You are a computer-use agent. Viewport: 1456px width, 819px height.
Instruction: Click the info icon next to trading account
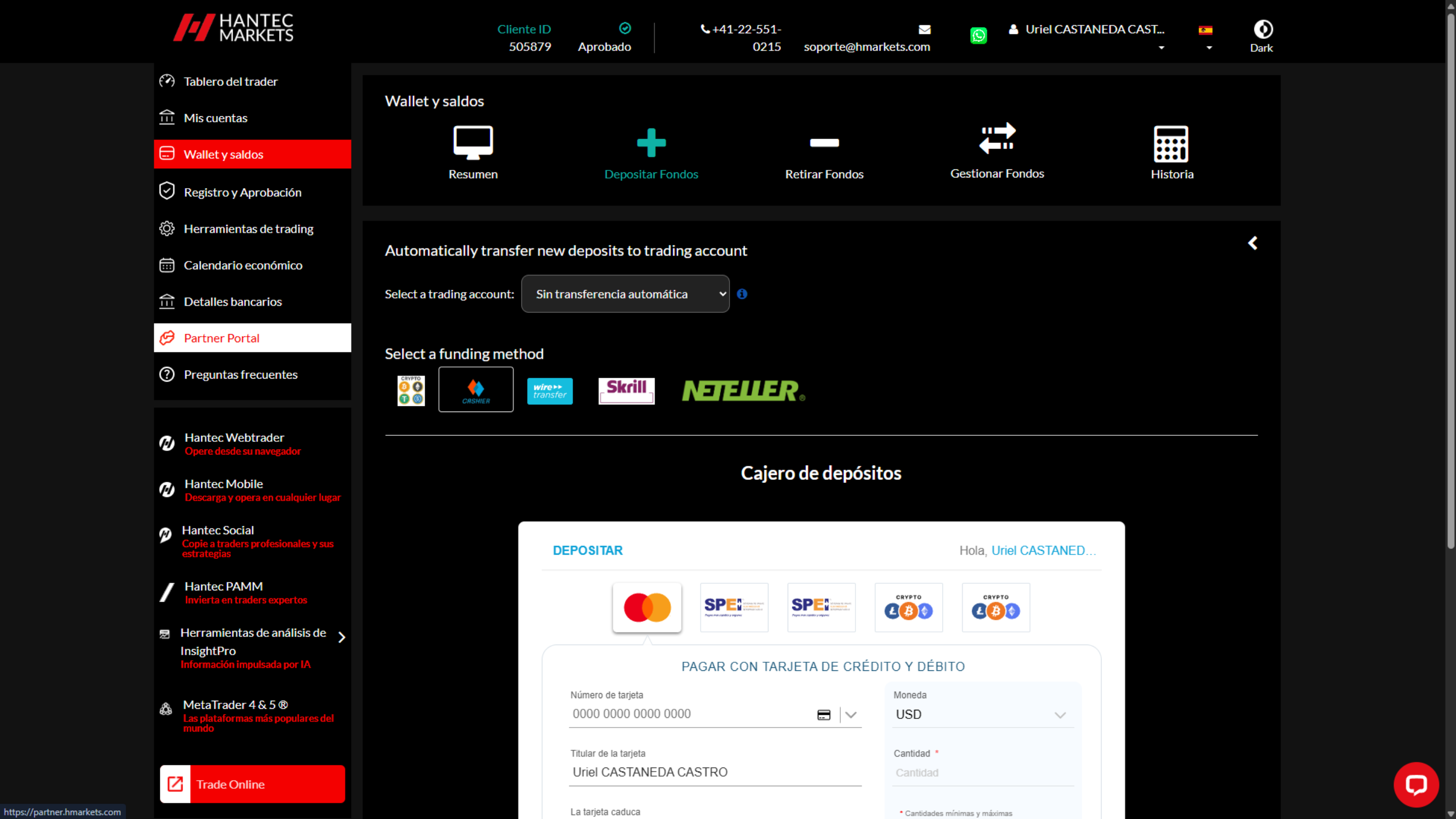tap(742, 294)
